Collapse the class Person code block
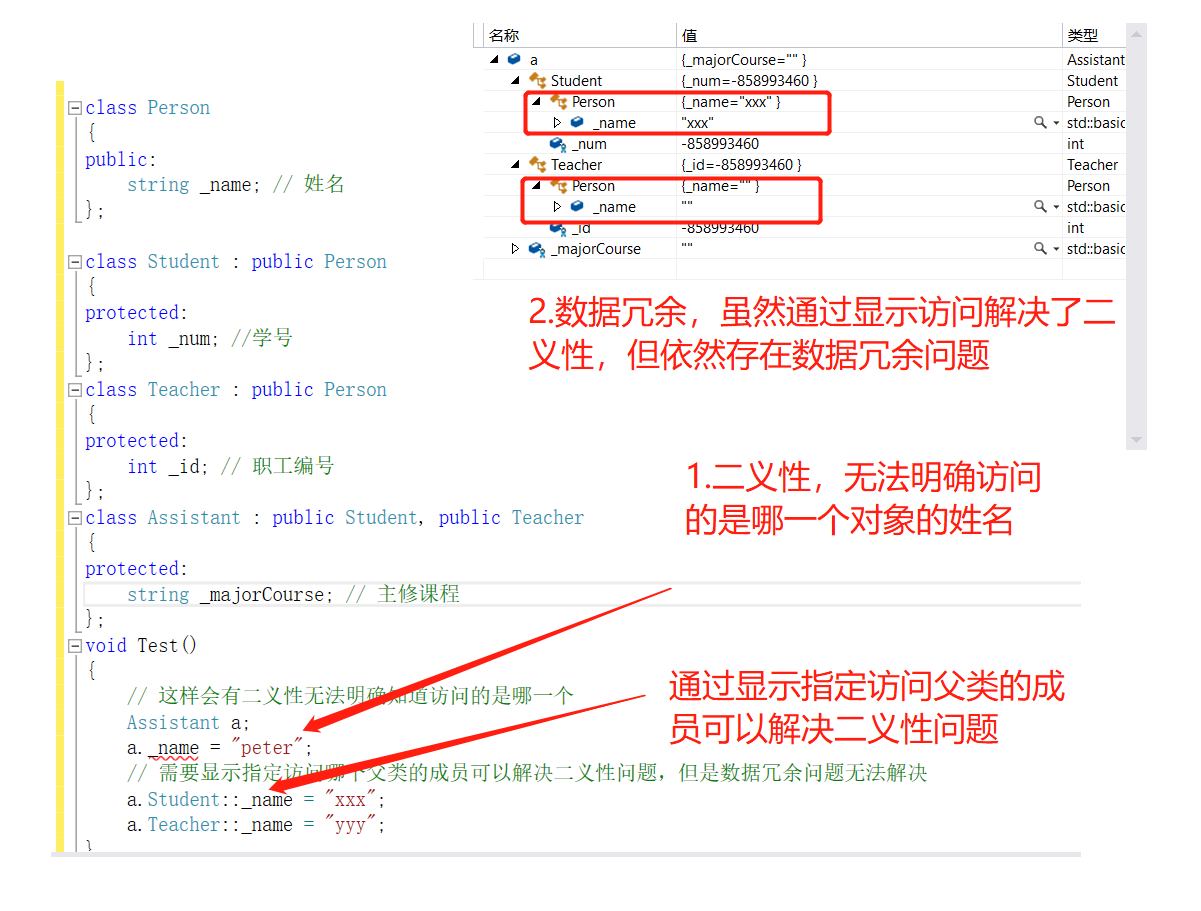The width and height of the screenshot is (1201, 911). tap(74, 108)
